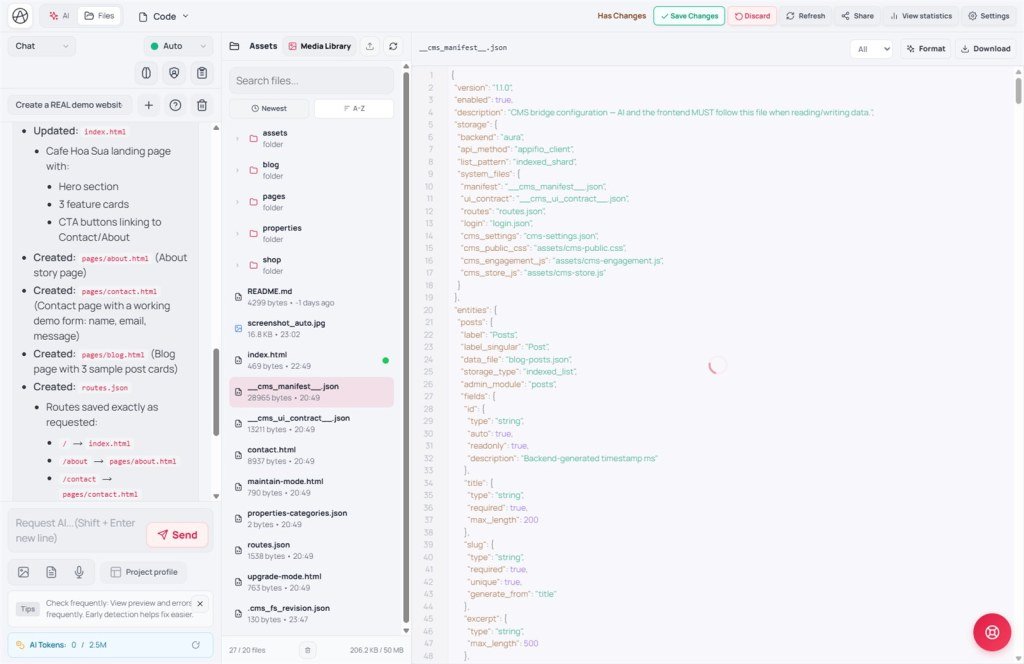Open screenshot_auto.jpg file
Viewport: 1024px width, 664px height.
tap(312, 328)
